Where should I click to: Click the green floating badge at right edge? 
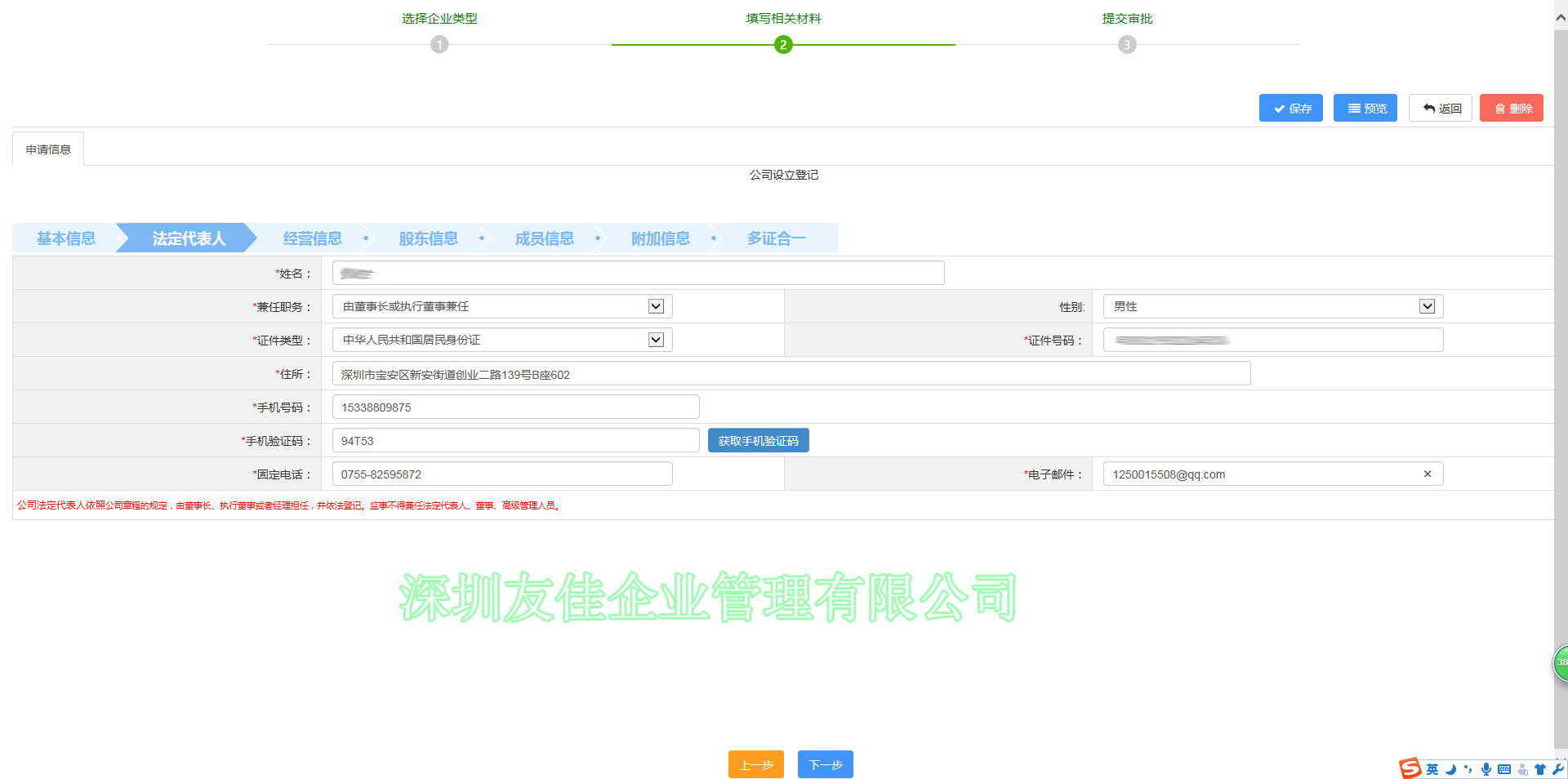tap(1561, 662)
